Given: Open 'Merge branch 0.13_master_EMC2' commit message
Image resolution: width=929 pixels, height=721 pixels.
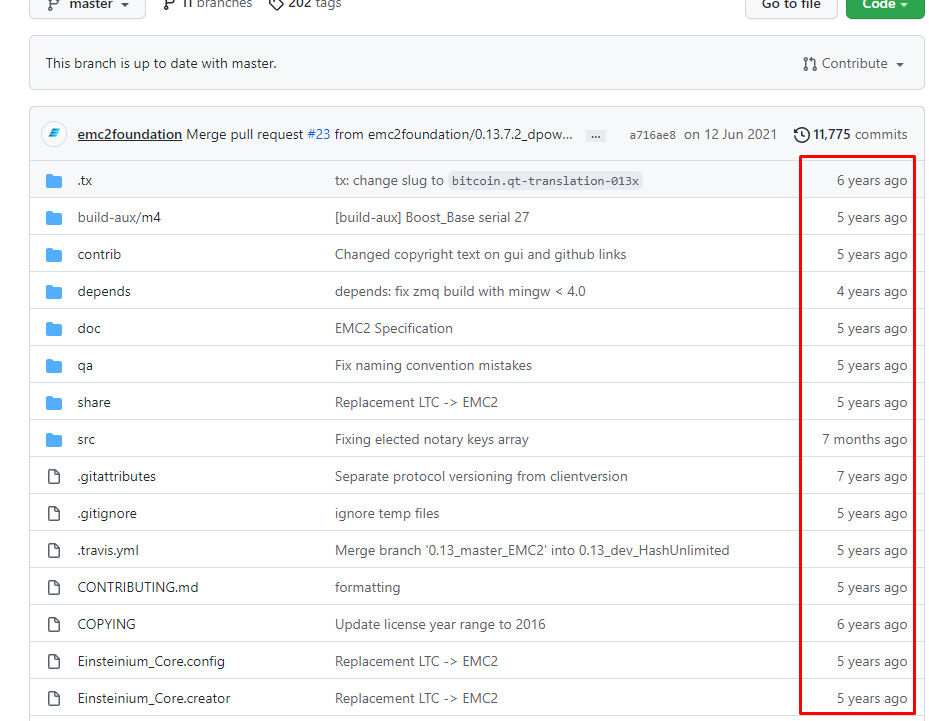Looking at the screenshot, I should click(x=532, y=550).
